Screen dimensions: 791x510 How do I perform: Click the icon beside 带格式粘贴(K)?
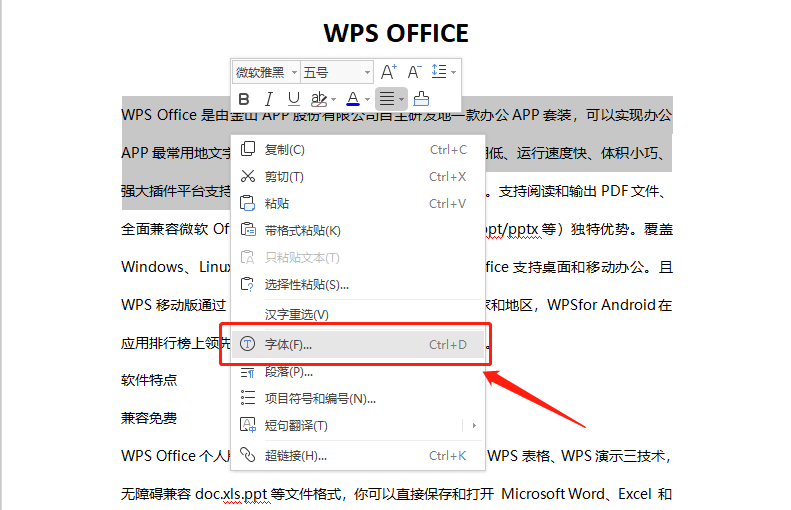[x=248, y=230]
